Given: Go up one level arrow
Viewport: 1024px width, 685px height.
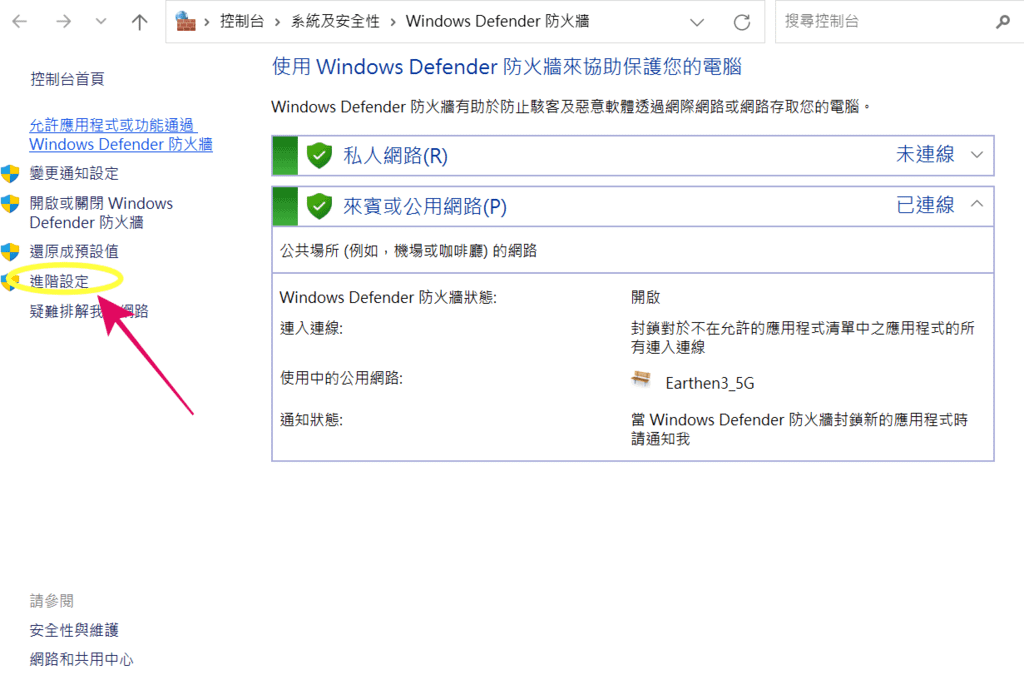Looking at the screenshot, I should (139, 22).
